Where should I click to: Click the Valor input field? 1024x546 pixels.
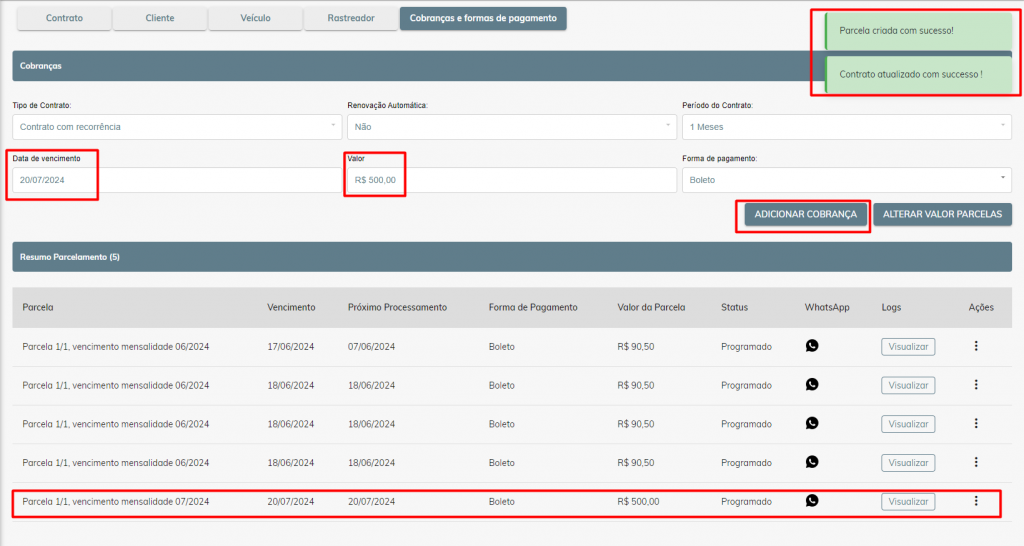511,180
